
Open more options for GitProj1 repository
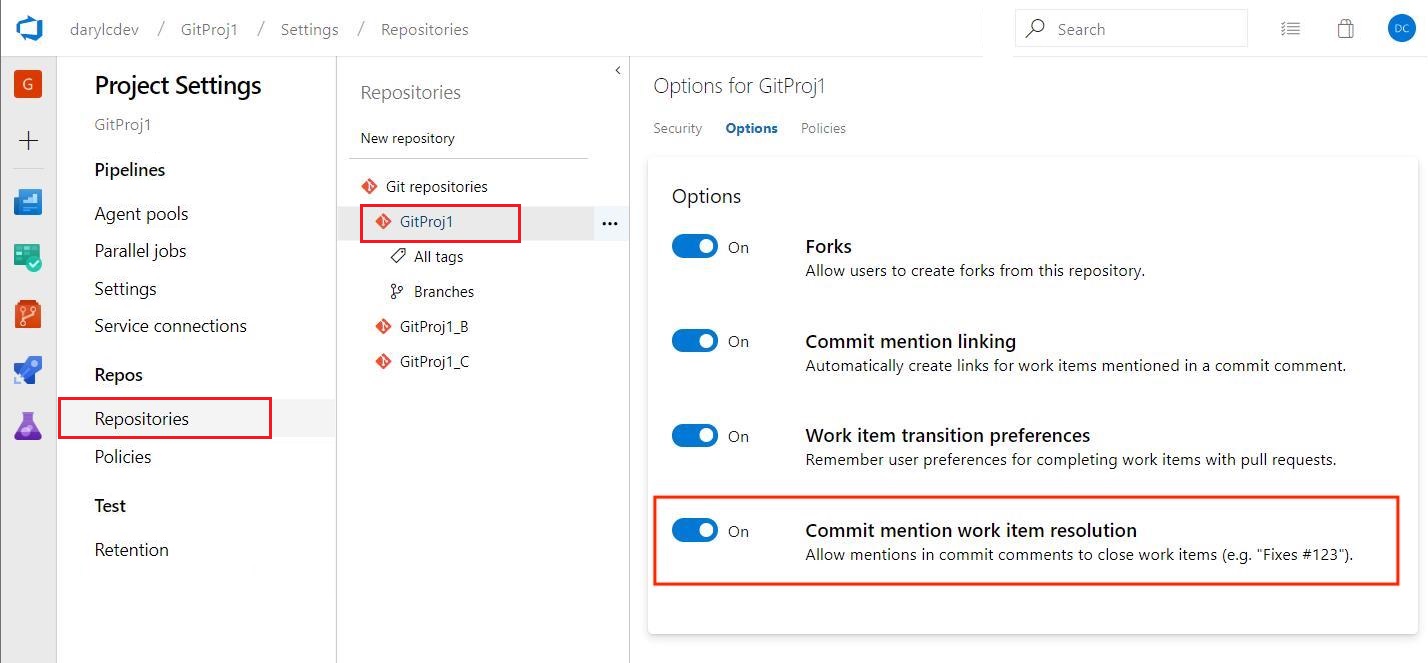[x=610, y=223]
